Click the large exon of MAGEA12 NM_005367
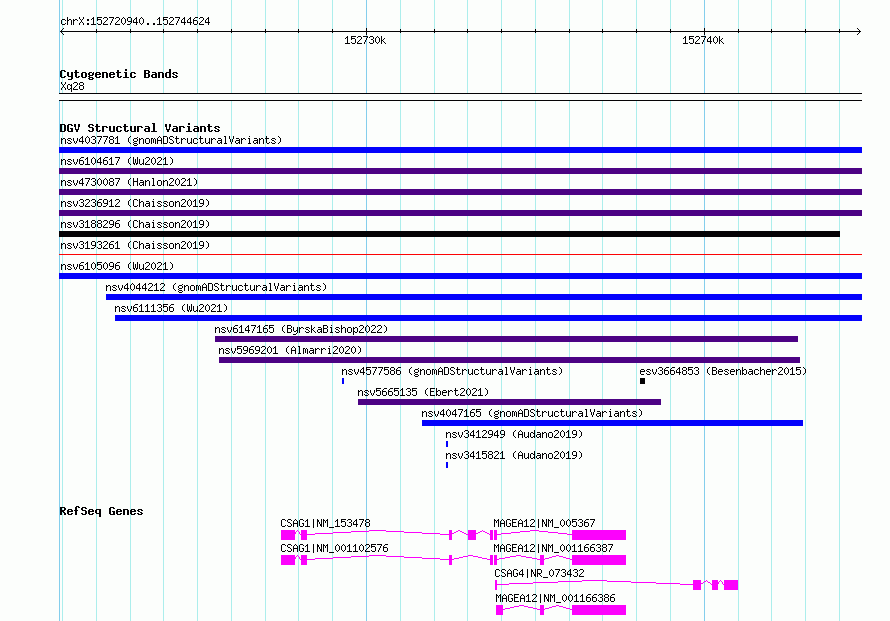This screenshot has height=621, width=890. 599,535
